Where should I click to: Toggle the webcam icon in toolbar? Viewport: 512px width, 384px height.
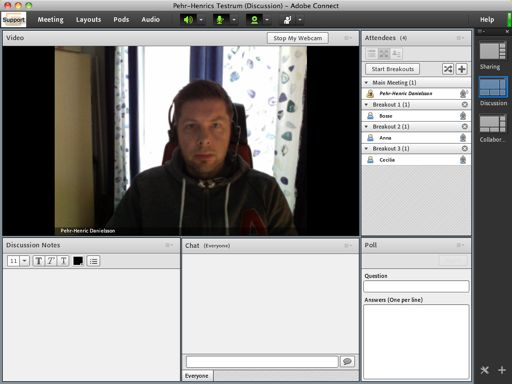pos(254,20)
